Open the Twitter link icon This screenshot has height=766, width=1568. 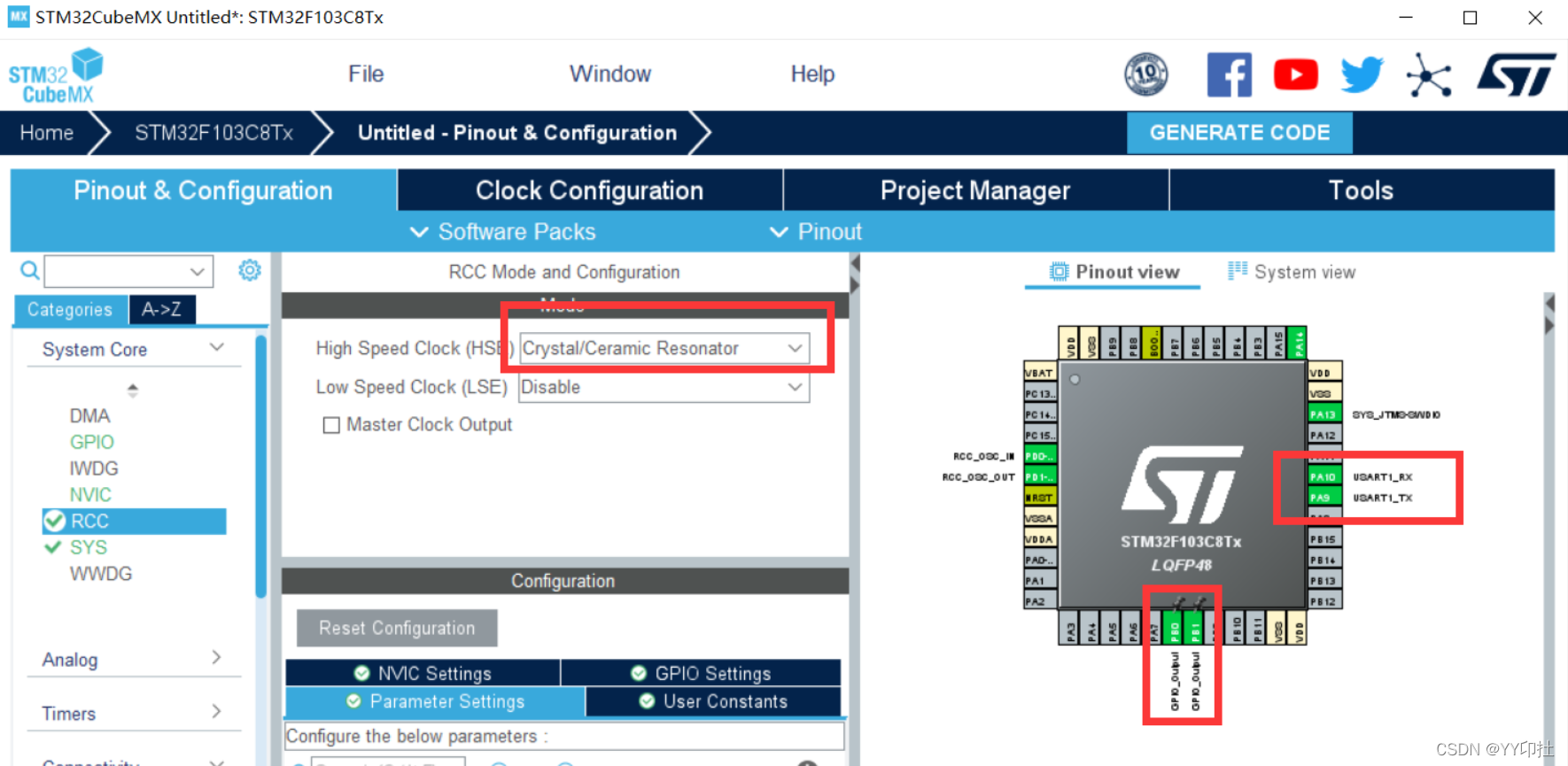(1362, 74)
